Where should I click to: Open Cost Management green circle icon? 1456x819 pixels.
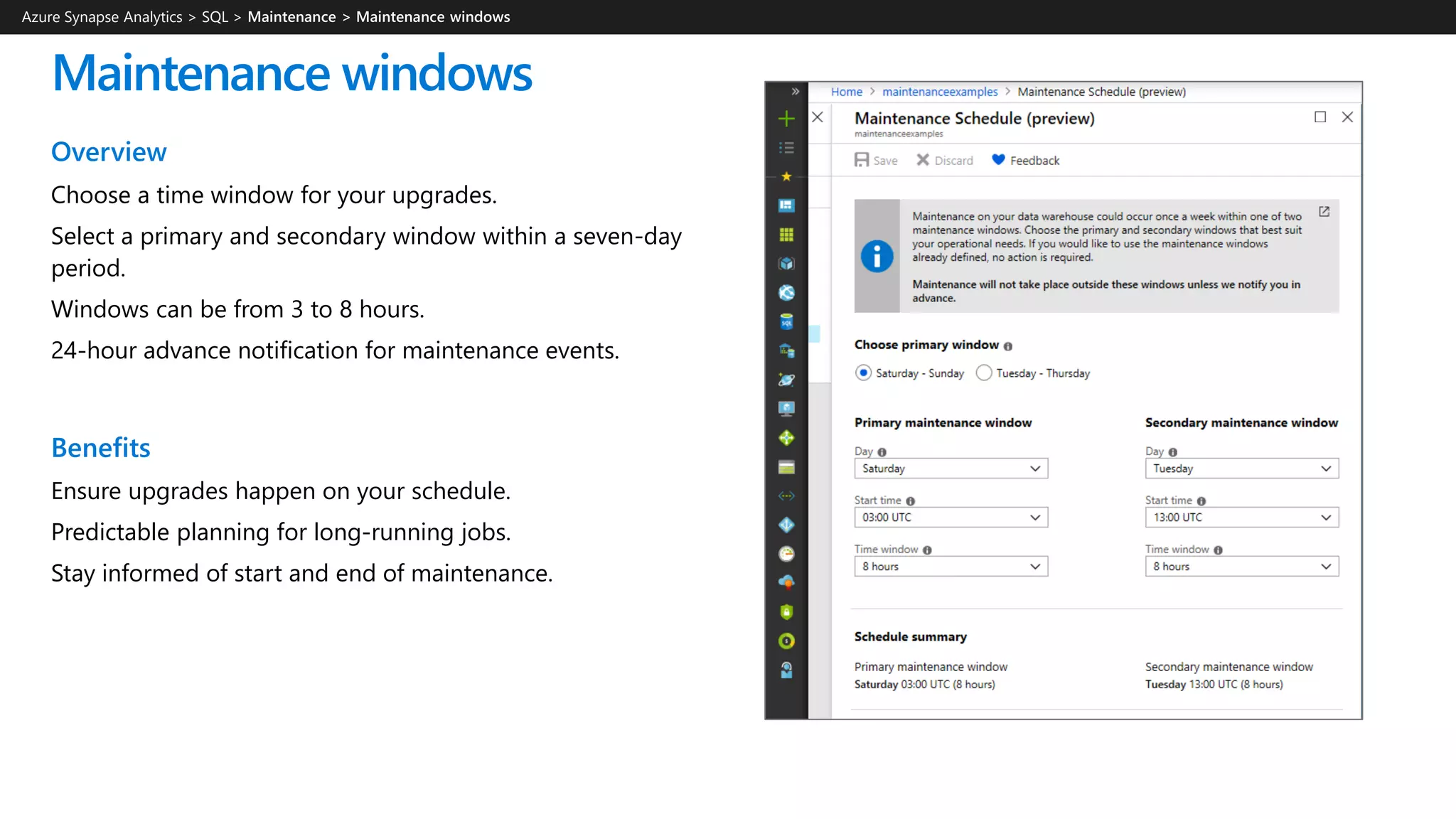pos(786,641)
